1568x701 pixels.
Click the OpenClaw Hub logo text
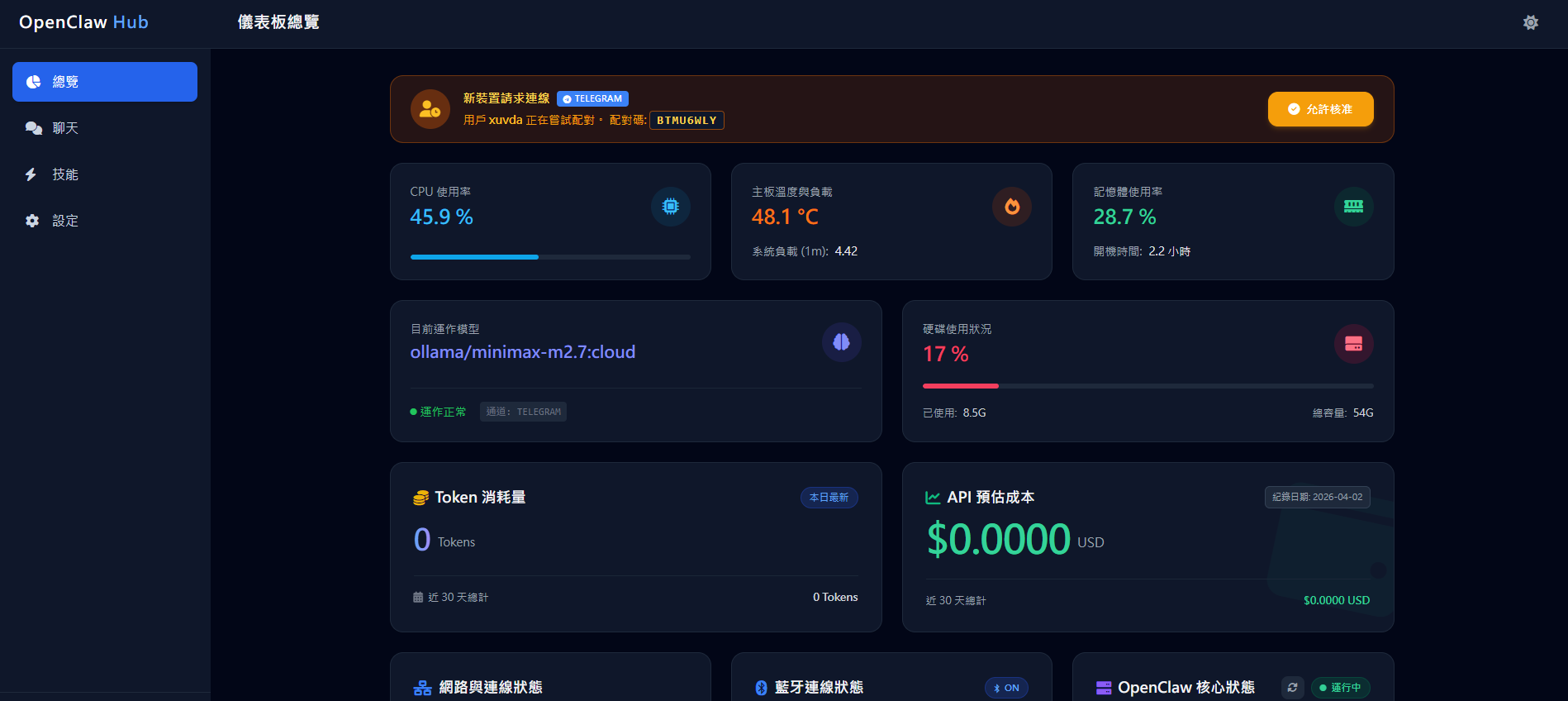83,22
